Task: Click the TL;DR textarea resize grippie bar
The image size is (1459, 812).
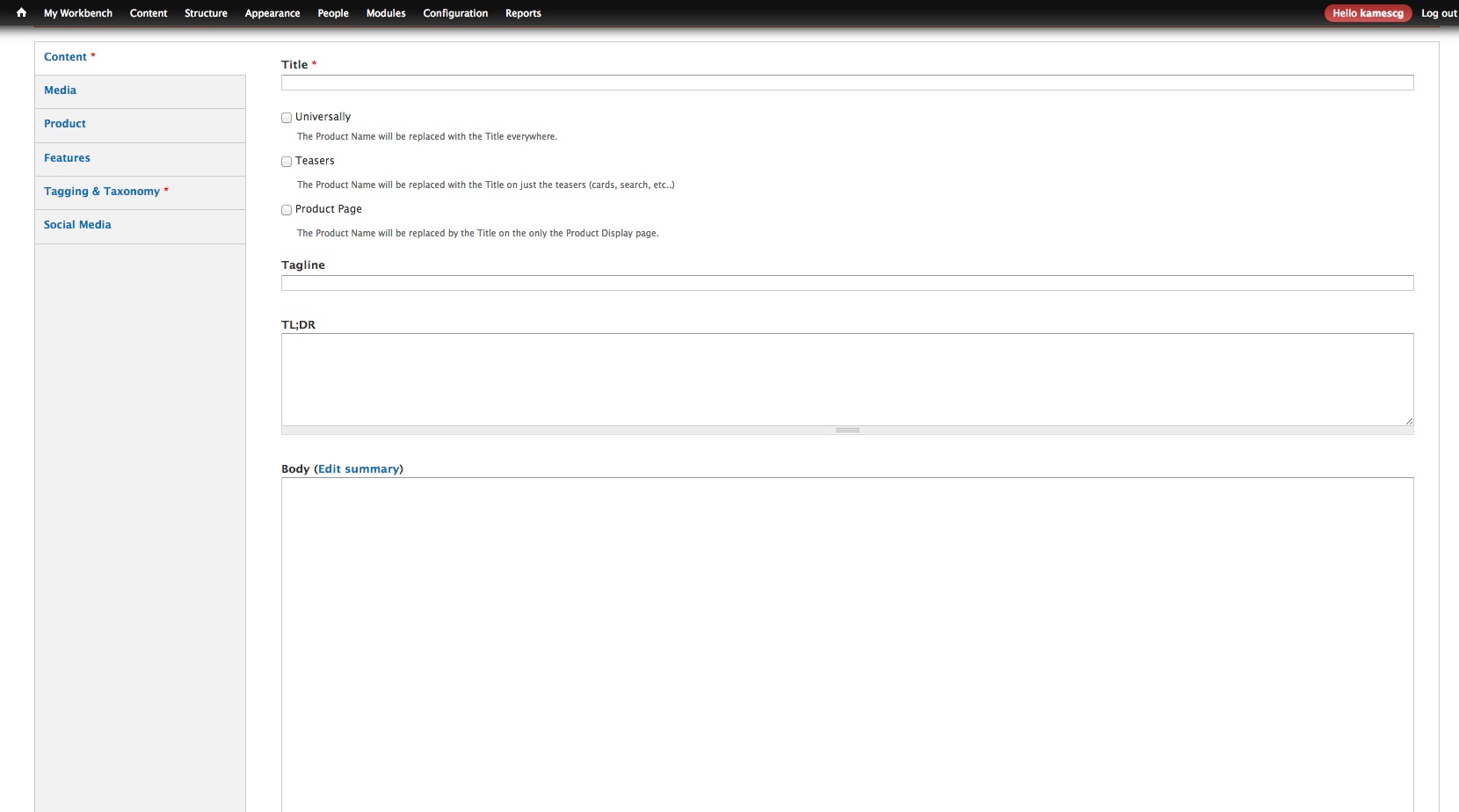Action: pos(847,431)
